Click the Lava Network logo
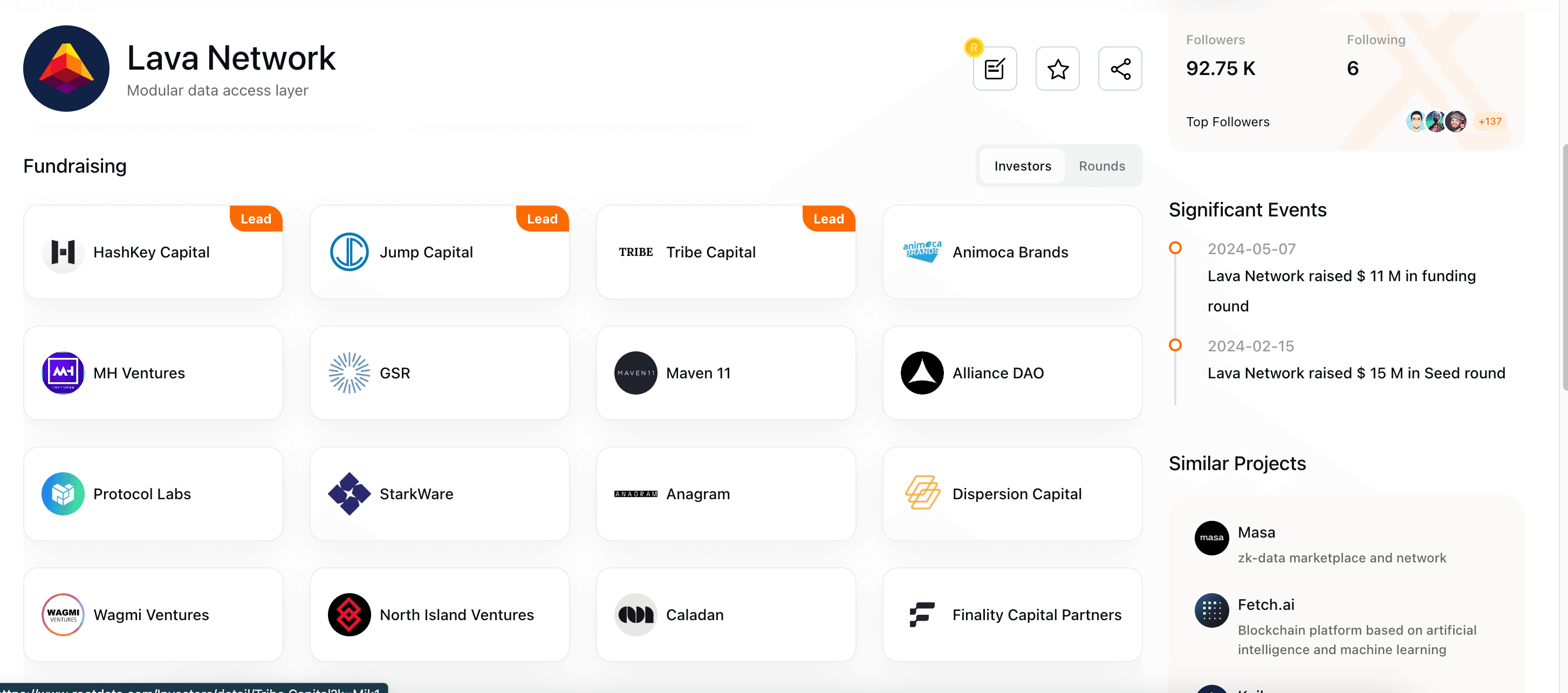 66,68
